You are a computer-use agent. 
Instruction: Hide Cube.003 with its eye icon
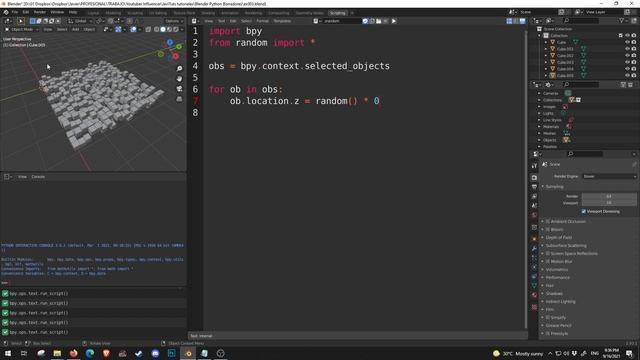(627, 62)
